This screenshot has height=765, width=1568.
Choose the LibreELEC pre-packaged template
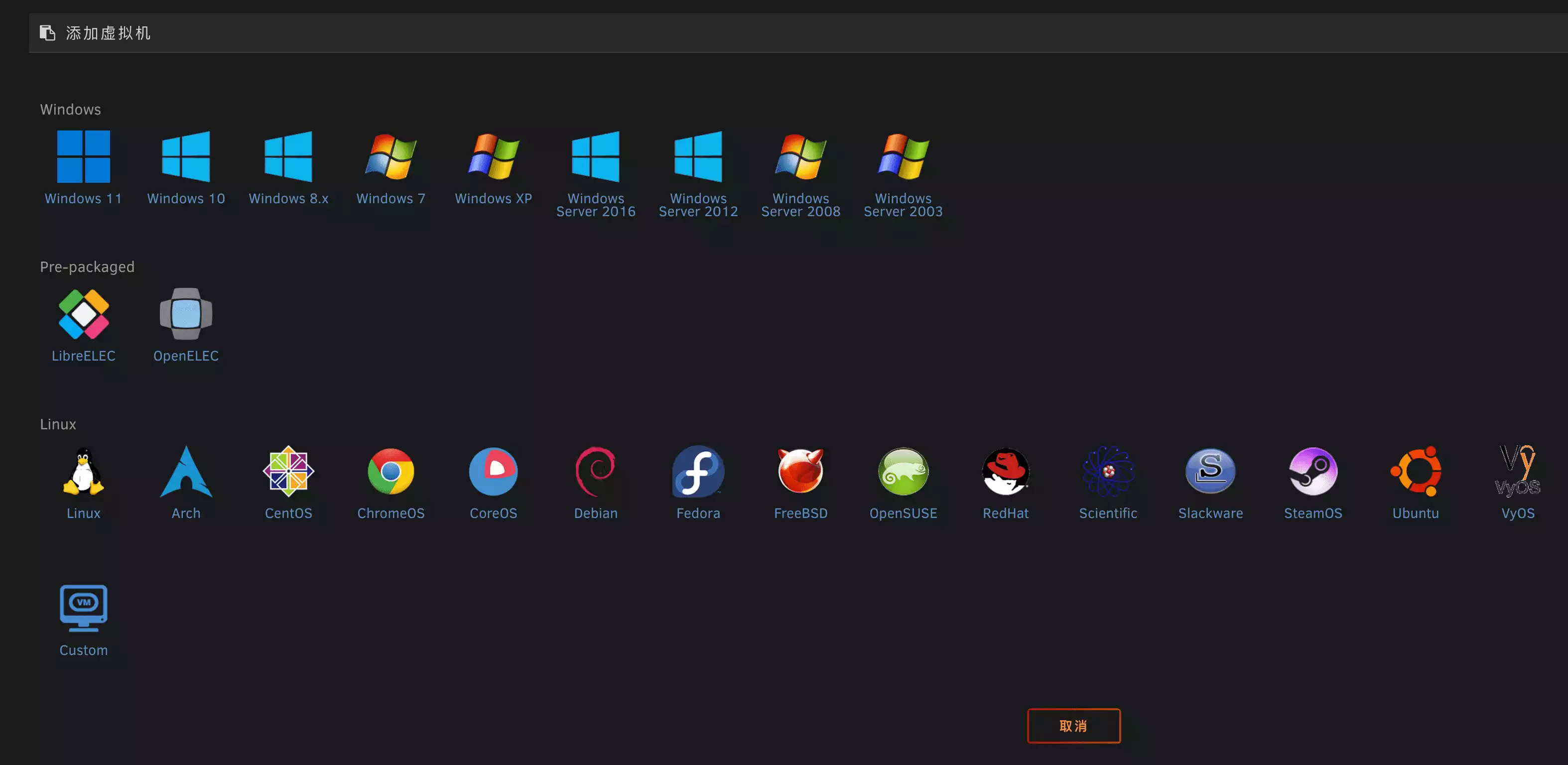click(x=83, y=314)
